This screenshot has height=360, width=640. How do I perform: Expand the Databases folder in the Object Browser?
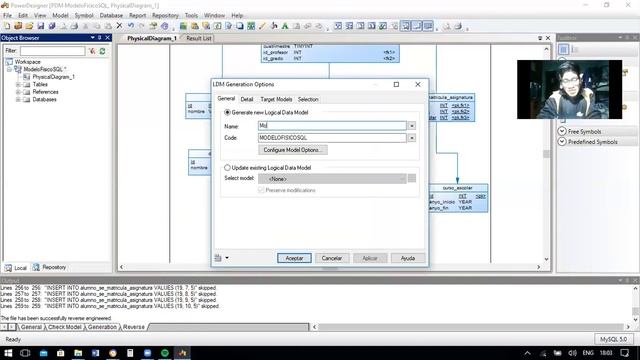18,99
